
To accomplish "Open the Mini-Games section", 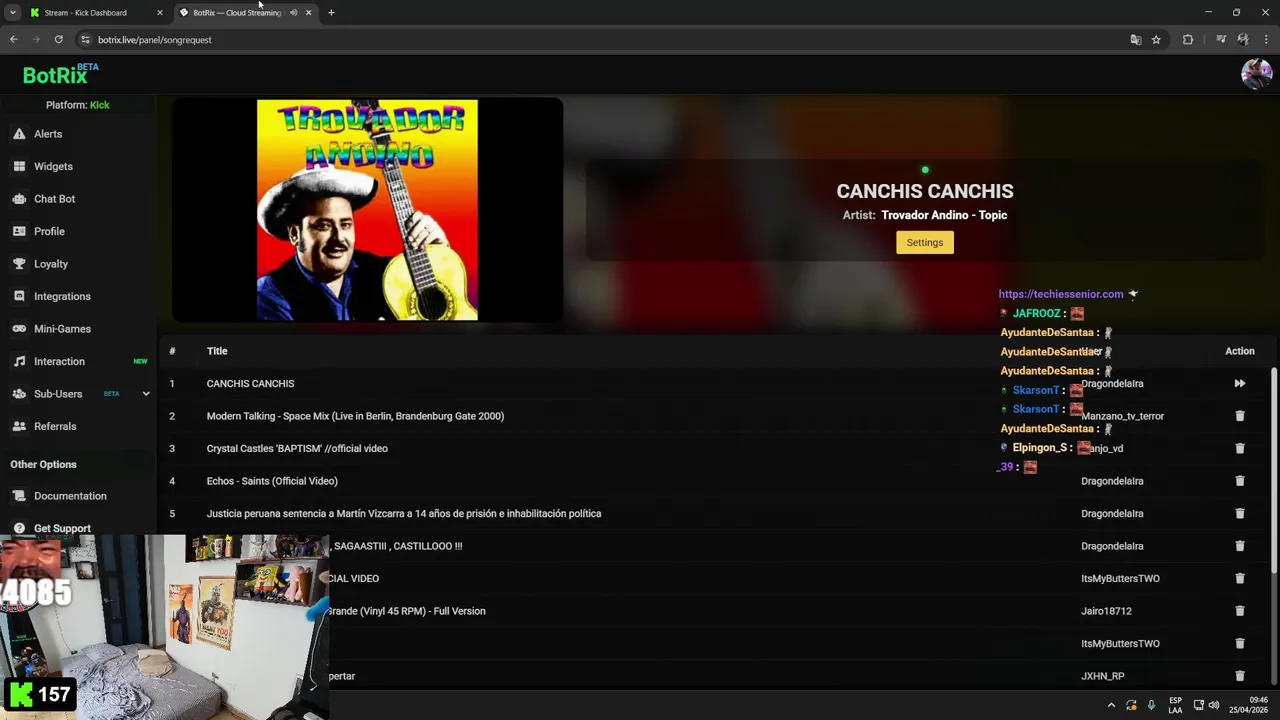I will (62, 329).
